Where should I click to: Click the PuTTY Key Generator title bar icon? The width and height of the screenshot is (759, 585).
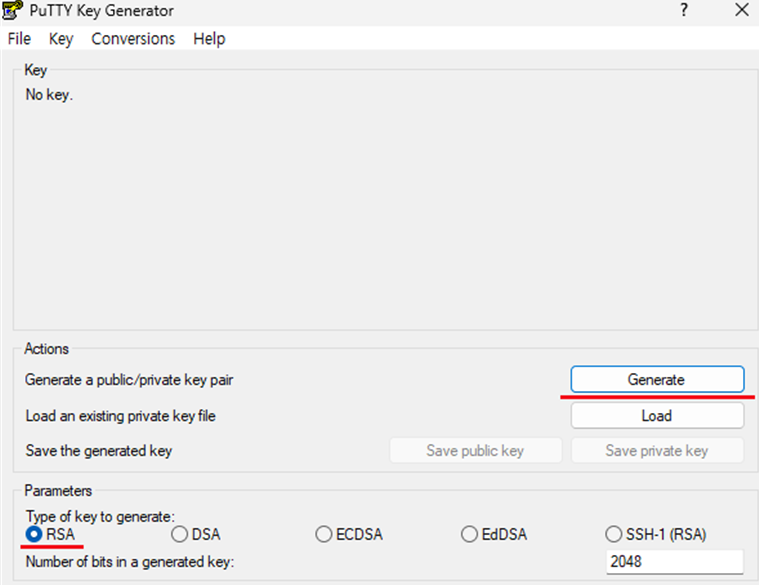pos(12,10)
